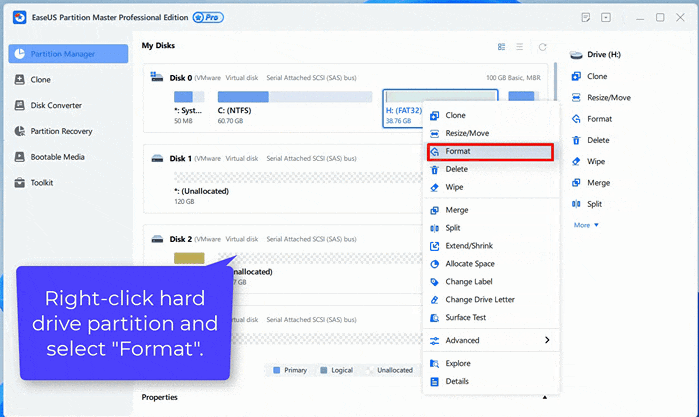Click Merge in the Drive (H:) panel
The height and width of the screenshot is (417, 699).
coord(591,183)
